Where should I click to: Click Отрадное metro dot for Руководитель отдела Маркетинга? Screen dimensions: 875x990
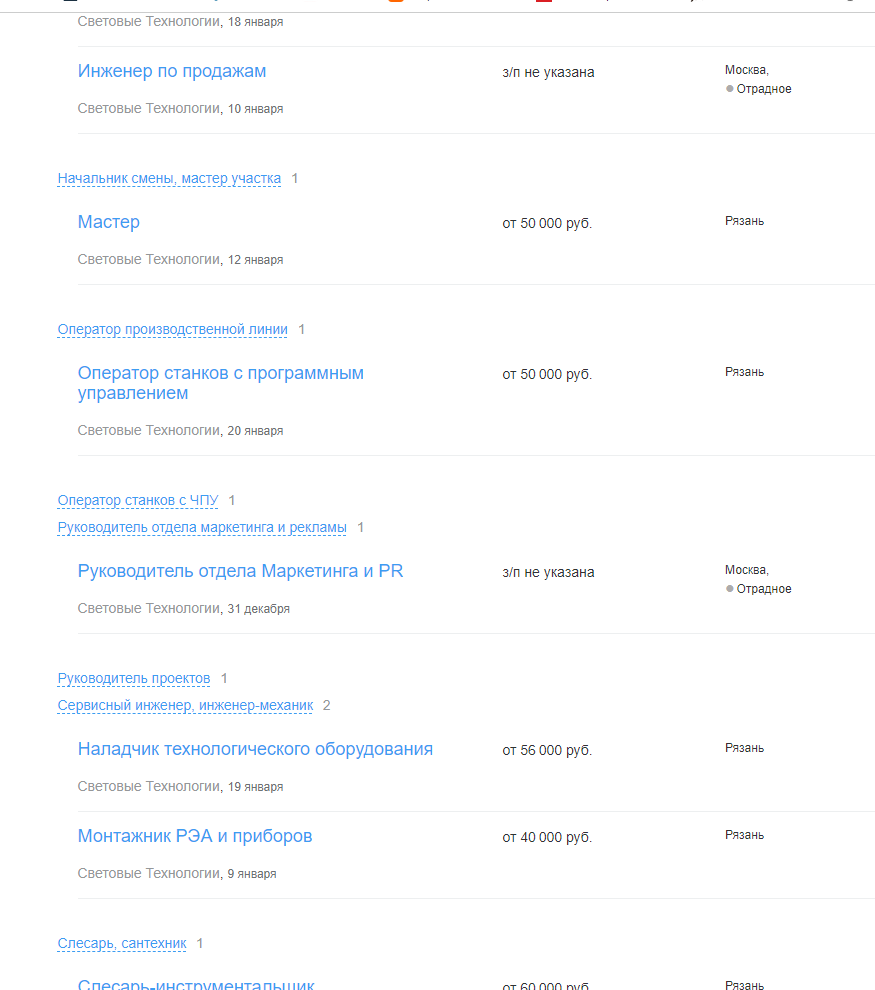(730, 588)
